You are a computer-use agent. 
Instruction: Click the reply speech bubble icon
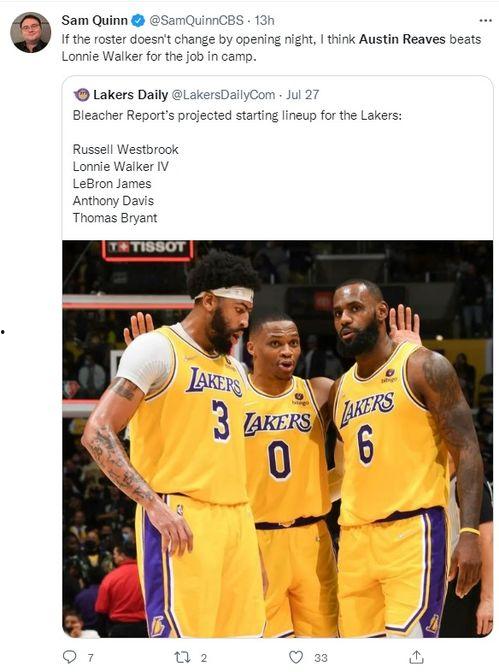(x=70, y=657)
